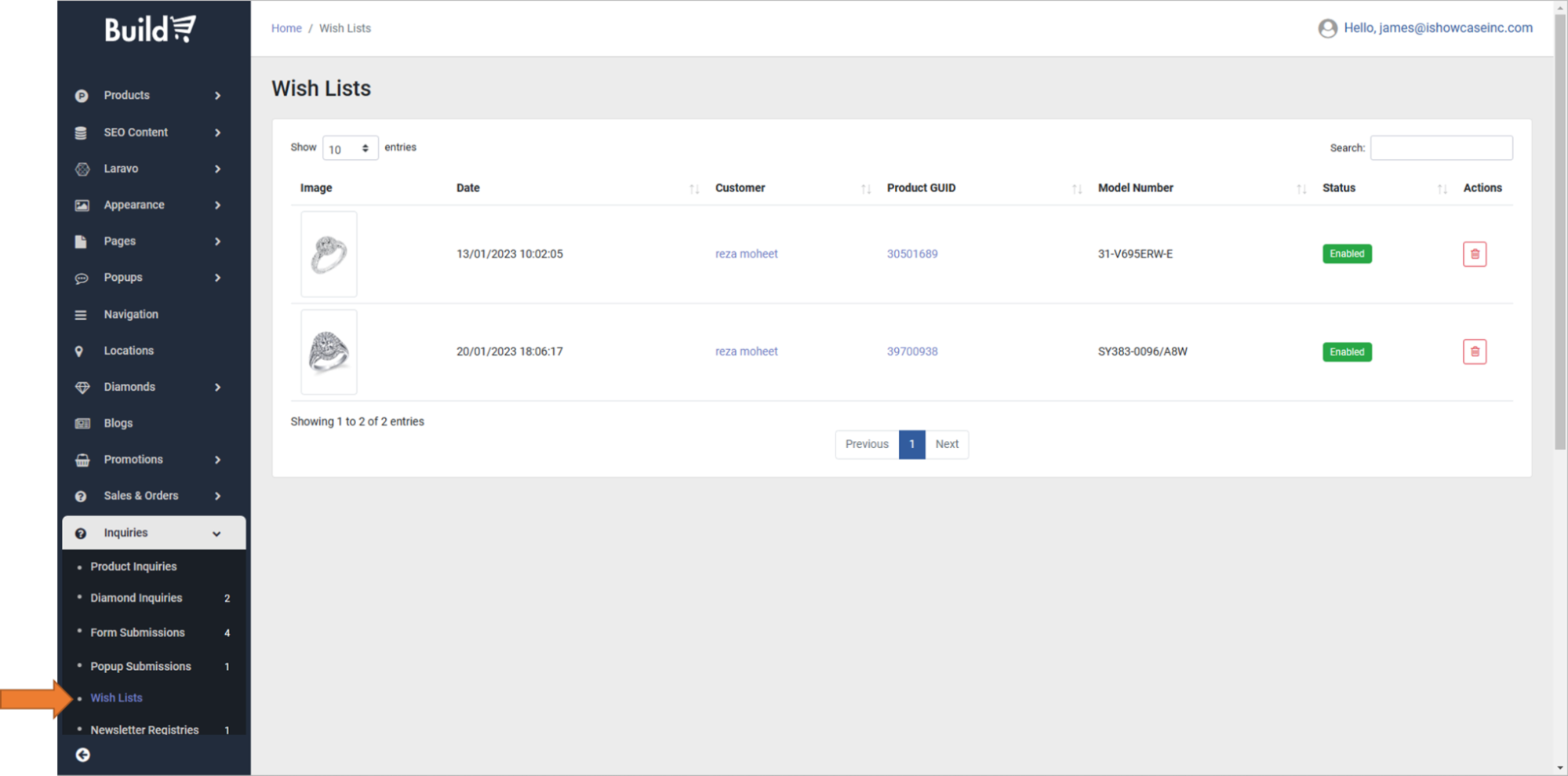This screenshot has height=776, width=1568.
Task: Click into the Search input field
Action: pos(1440,148)
